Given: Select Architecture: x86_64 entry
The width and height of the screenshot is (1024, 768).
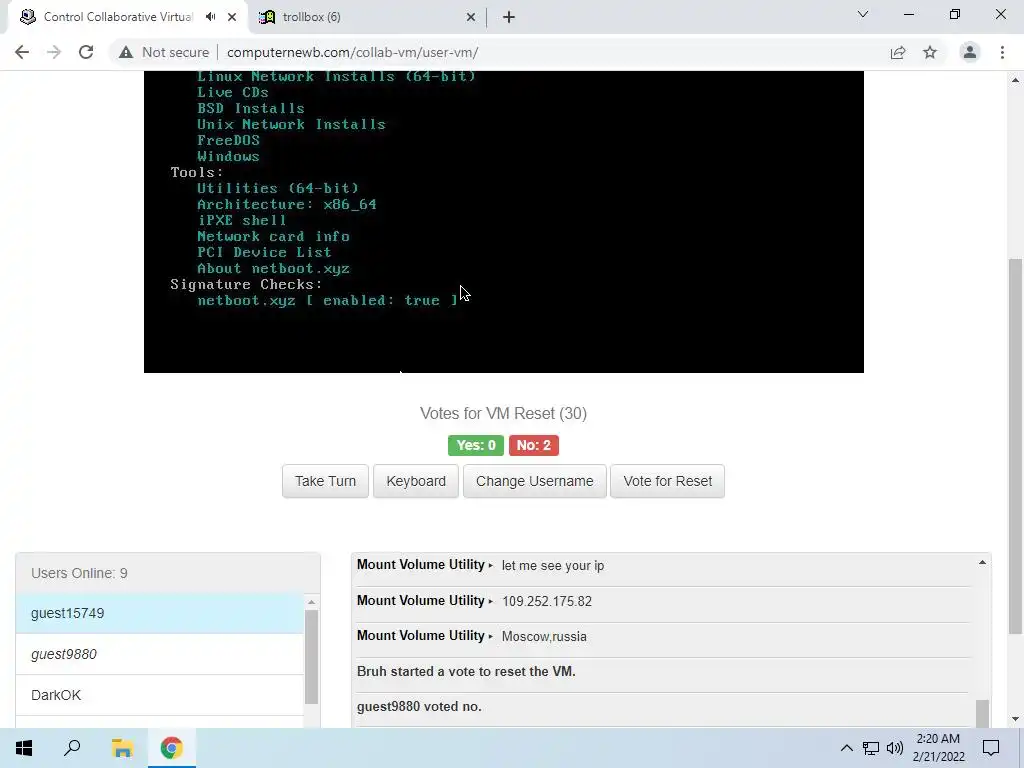Looking at the screenshot, I should [287, 204].
